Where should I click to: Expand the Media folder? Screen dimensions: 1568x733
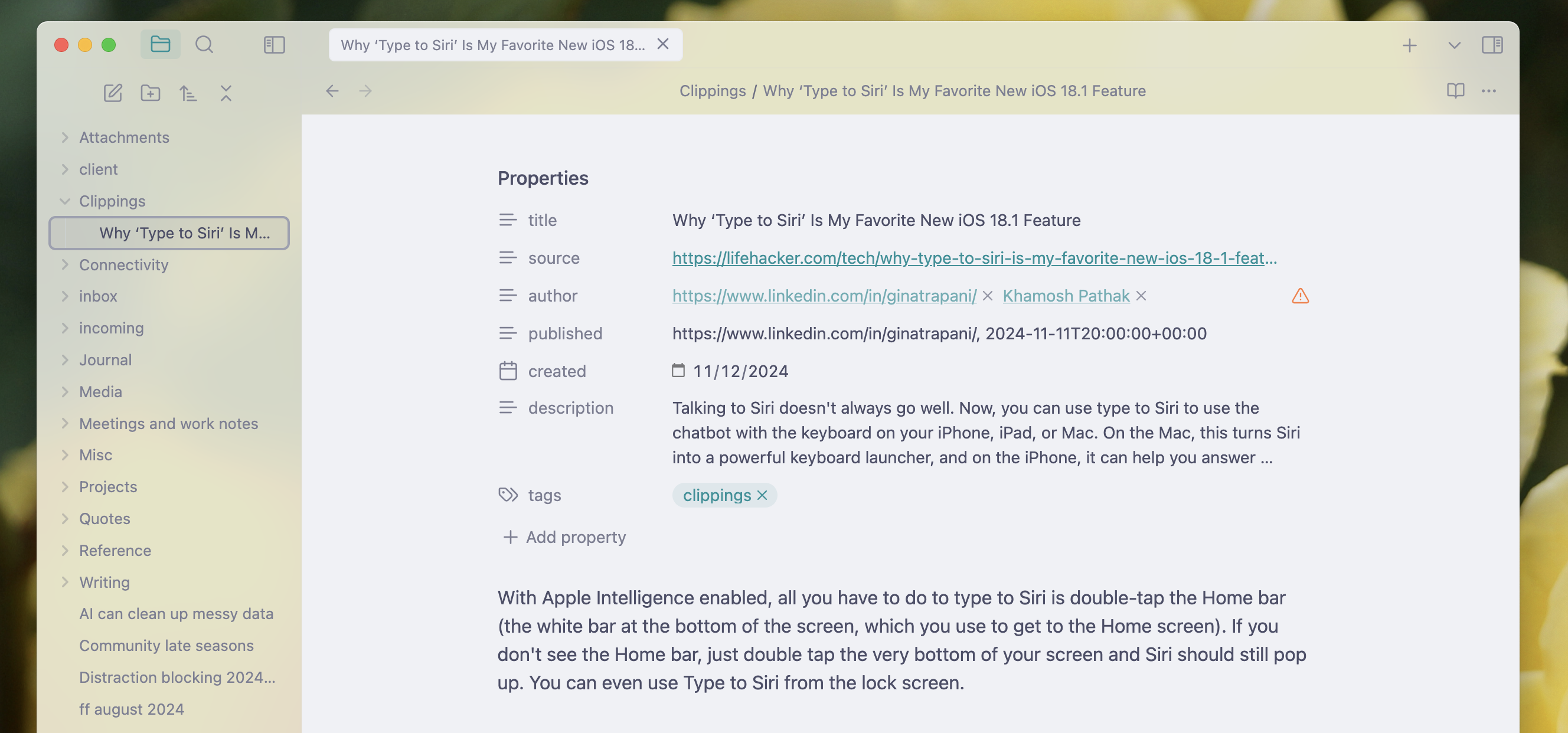[64, 391]
